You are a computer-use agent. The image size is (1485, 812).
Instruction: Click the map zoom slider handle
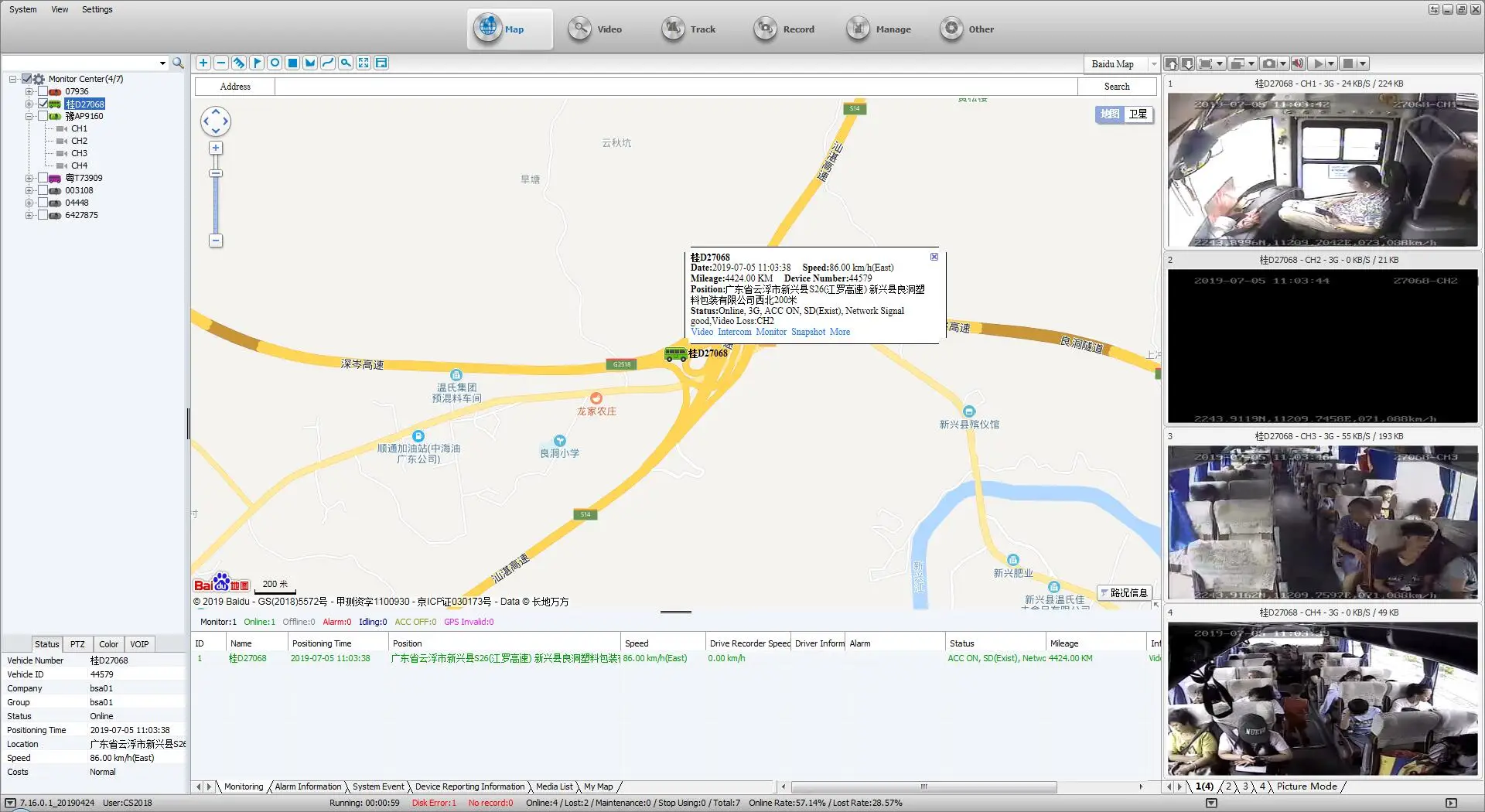tap(216, 173)
